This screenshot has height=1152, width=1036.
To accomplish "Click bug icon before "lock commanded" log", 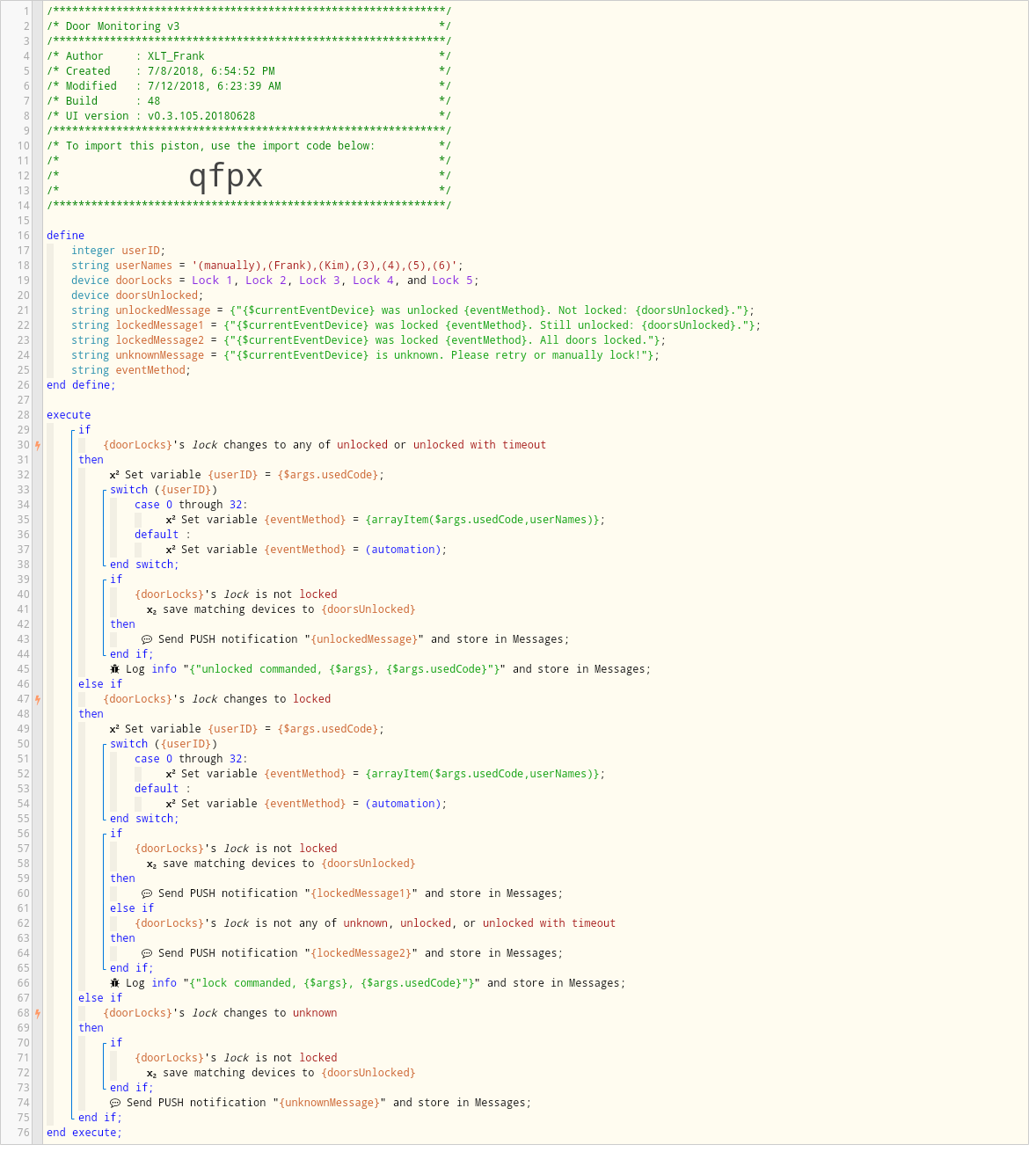I will (115, 983).
